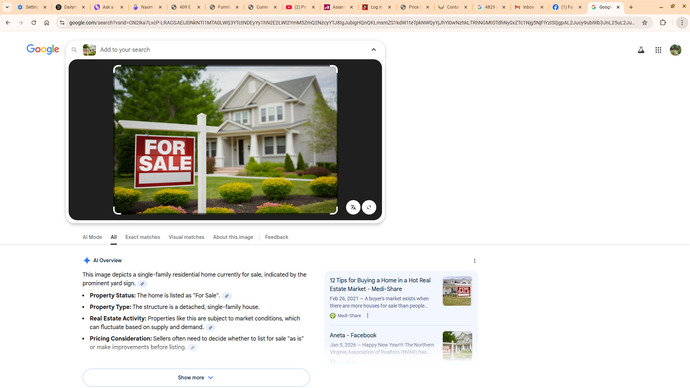Screen dimensions: 690x388
Task: Click source link icon after Property Status
Action: (227, 296)
